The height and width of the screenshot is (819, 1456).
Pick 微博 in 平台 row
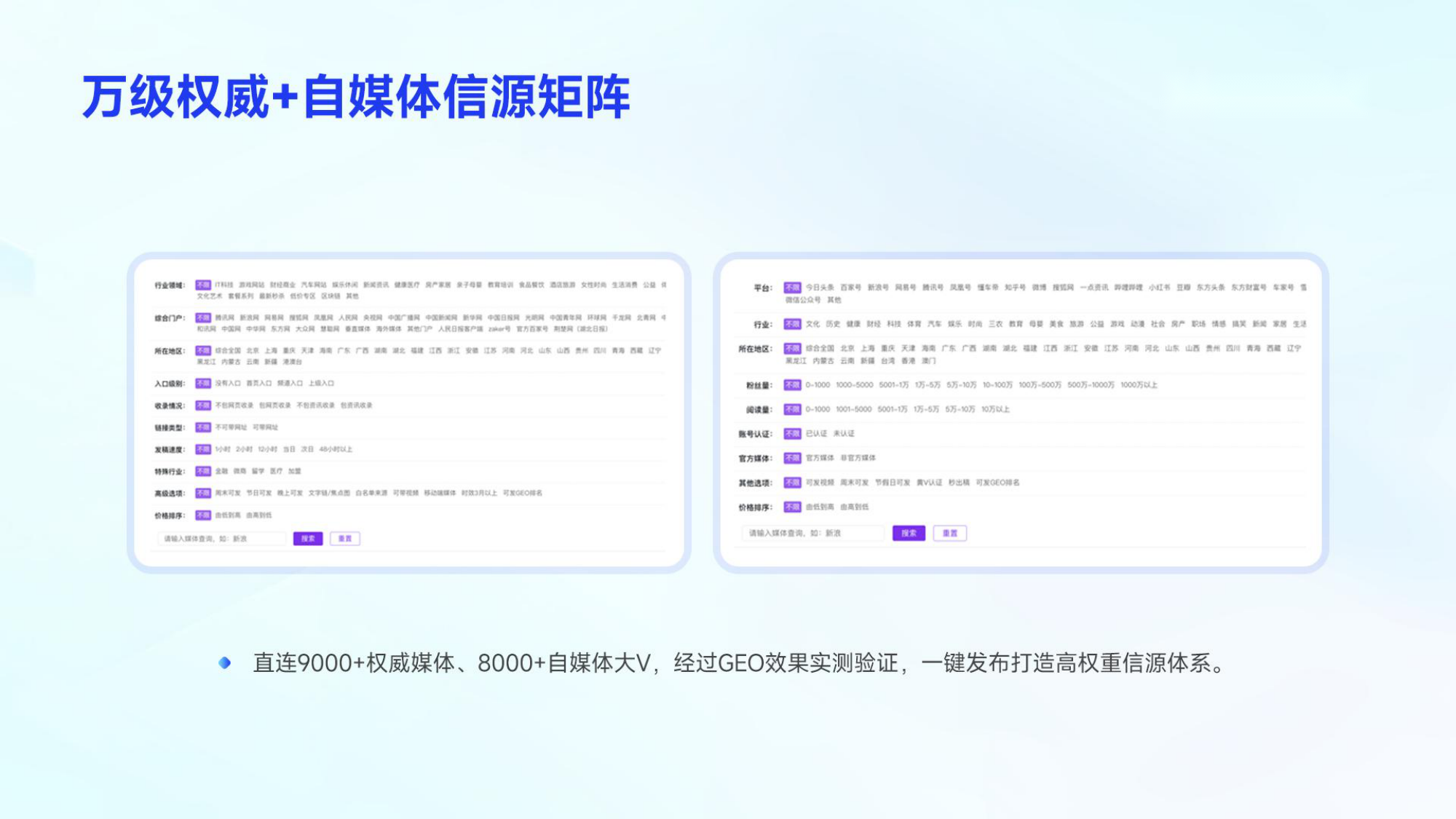tap(1039, 288)
